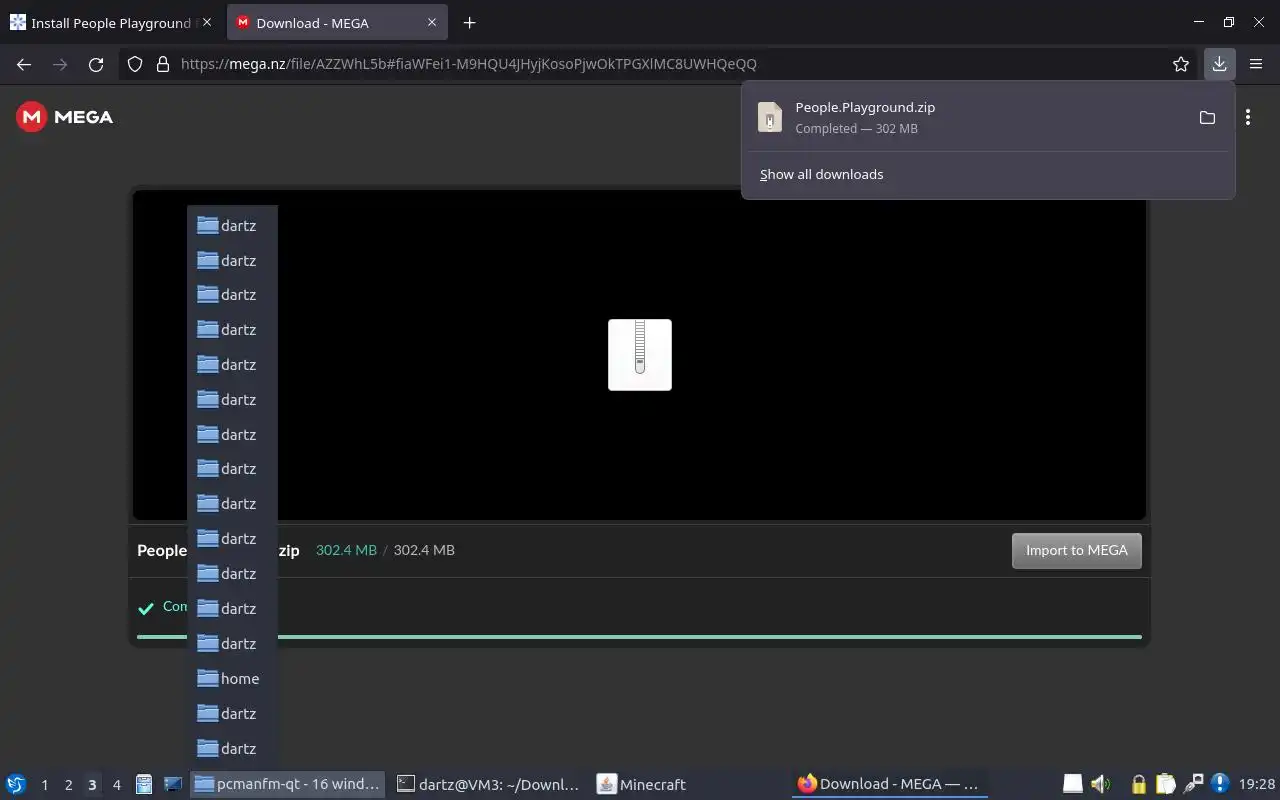Image resolution: width=1280 pixels, height=800 pixels.
Task: Select the Download - MEGA browser tab
Action: tap(337, 22)
